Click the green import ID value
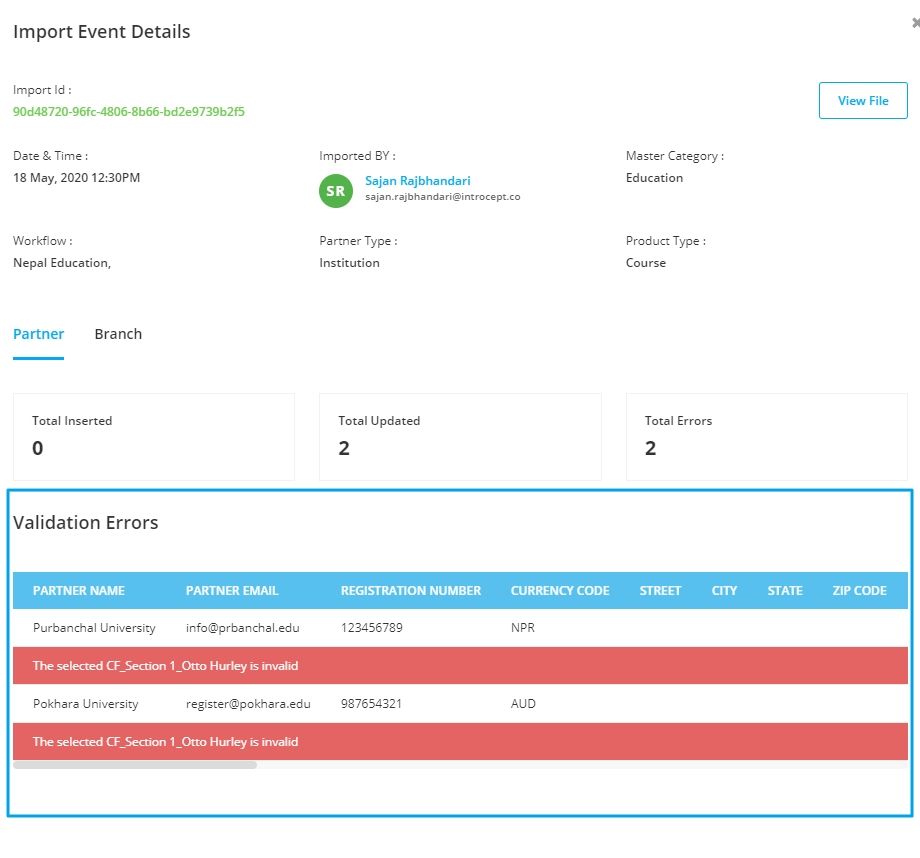 pyautogui.click(x=128, y=112)
